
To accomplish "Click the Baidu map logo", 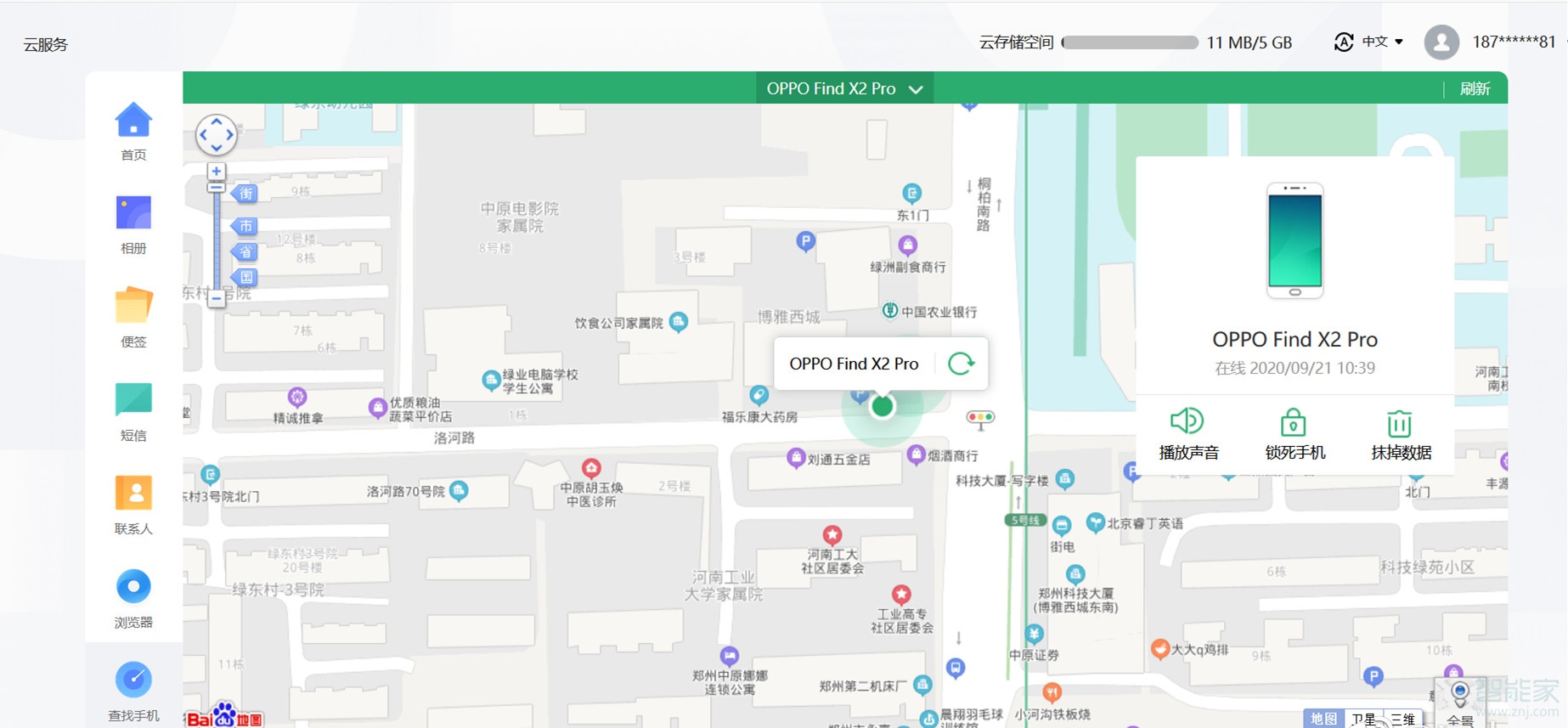I will click(x=225, y=716).
